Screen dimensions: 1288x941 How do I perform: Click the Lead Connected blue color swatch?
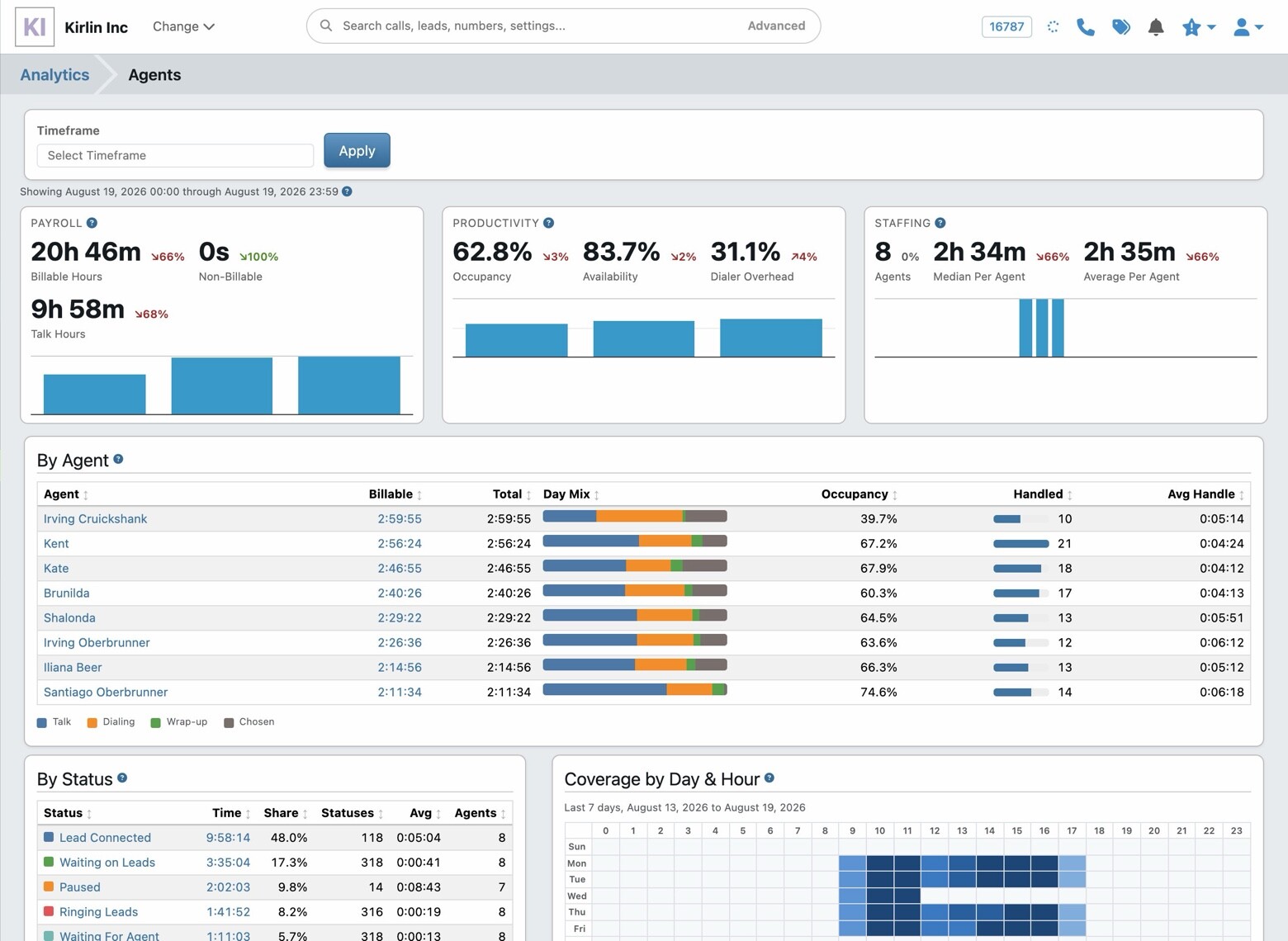coord(49,837)
